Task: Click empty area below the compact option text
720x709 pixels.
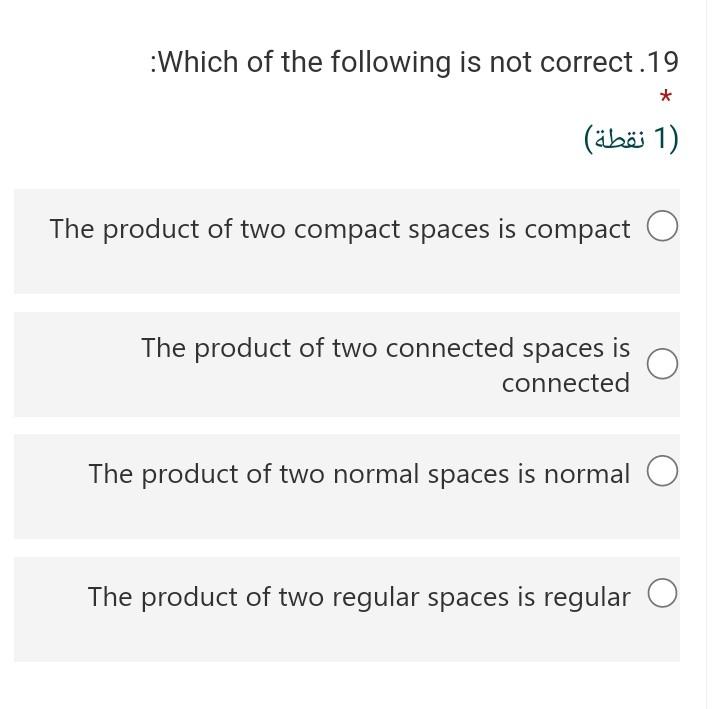Action: tap(347, 271)
